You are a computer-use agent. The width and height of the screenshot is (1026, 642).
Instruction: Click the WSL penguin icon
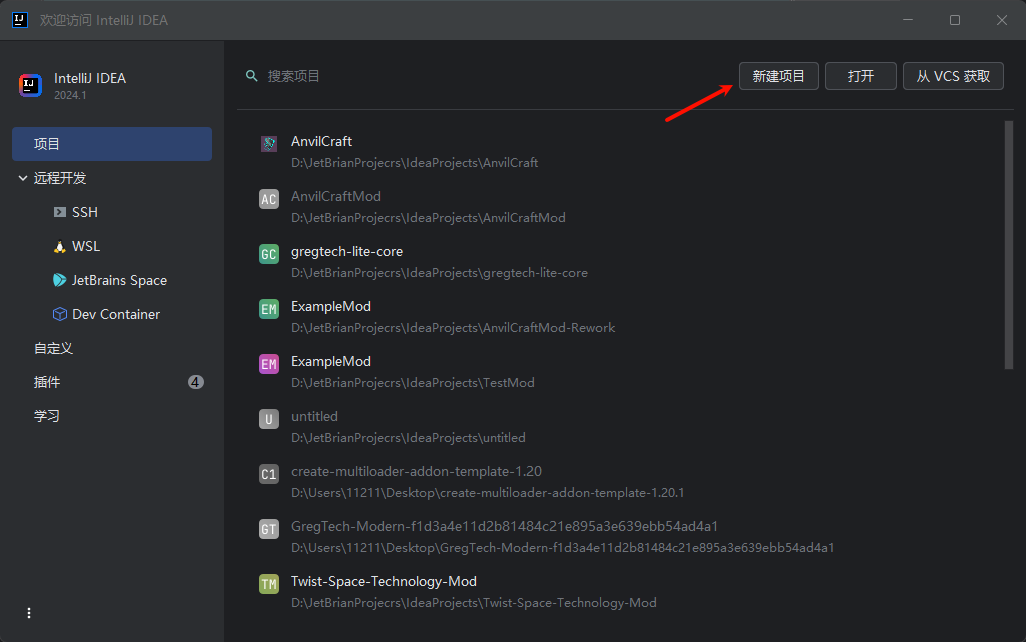coord(60,246)
